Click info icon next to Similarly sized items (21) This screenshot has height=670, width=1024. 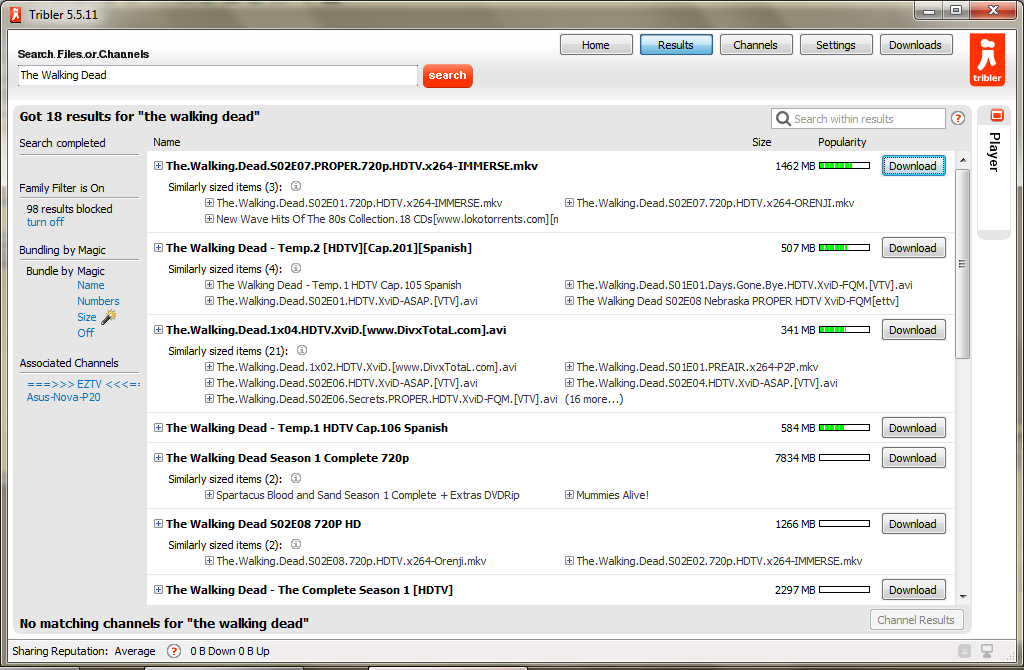[x=302, y=350]
